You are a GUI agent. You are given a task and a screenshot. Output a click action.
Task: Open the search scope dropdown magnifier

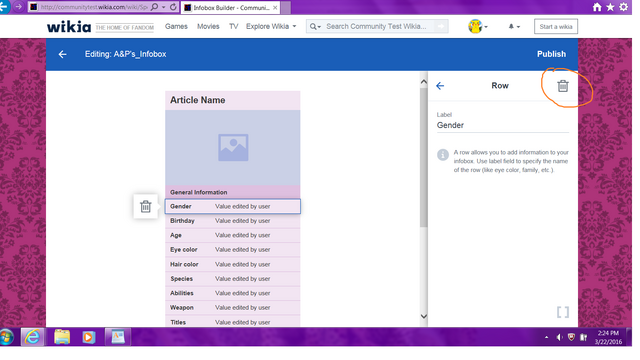[x=315, y=27]
